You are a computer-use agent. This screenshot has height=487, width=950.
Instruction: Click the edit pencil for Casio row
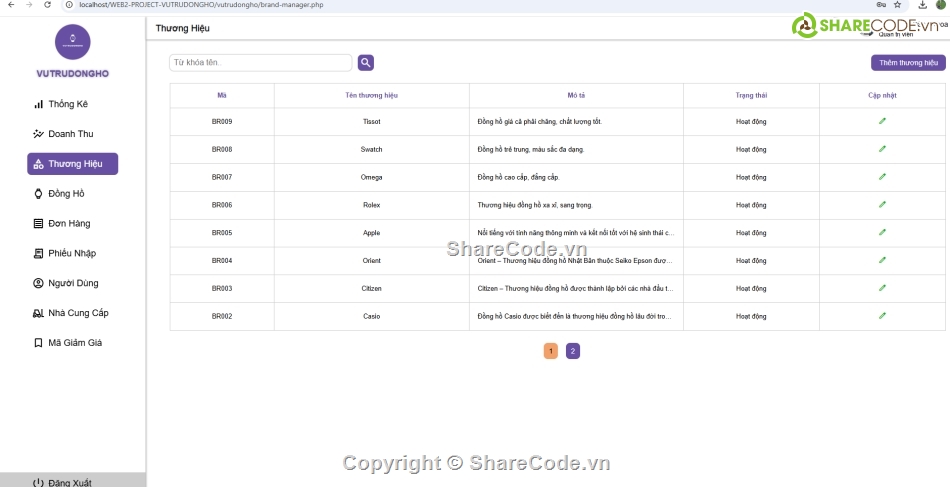(882, 316)
